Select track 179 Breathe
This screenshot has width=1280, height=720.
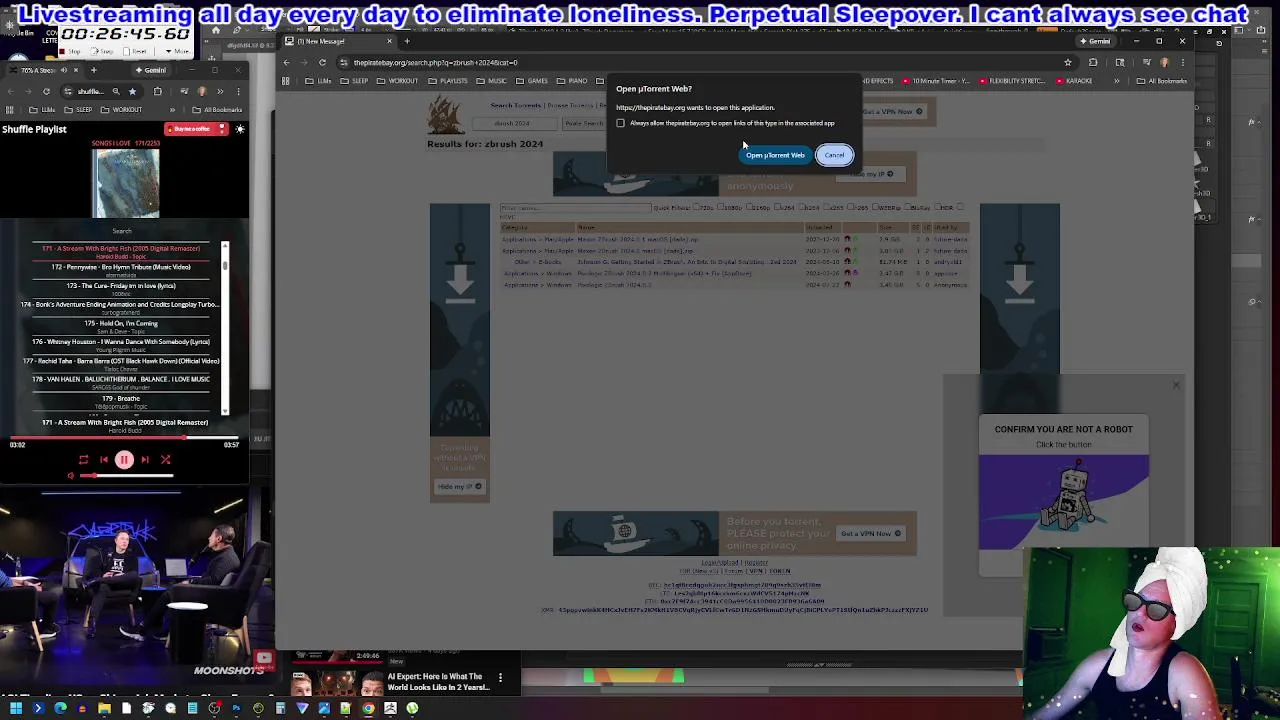pos(121,401)
